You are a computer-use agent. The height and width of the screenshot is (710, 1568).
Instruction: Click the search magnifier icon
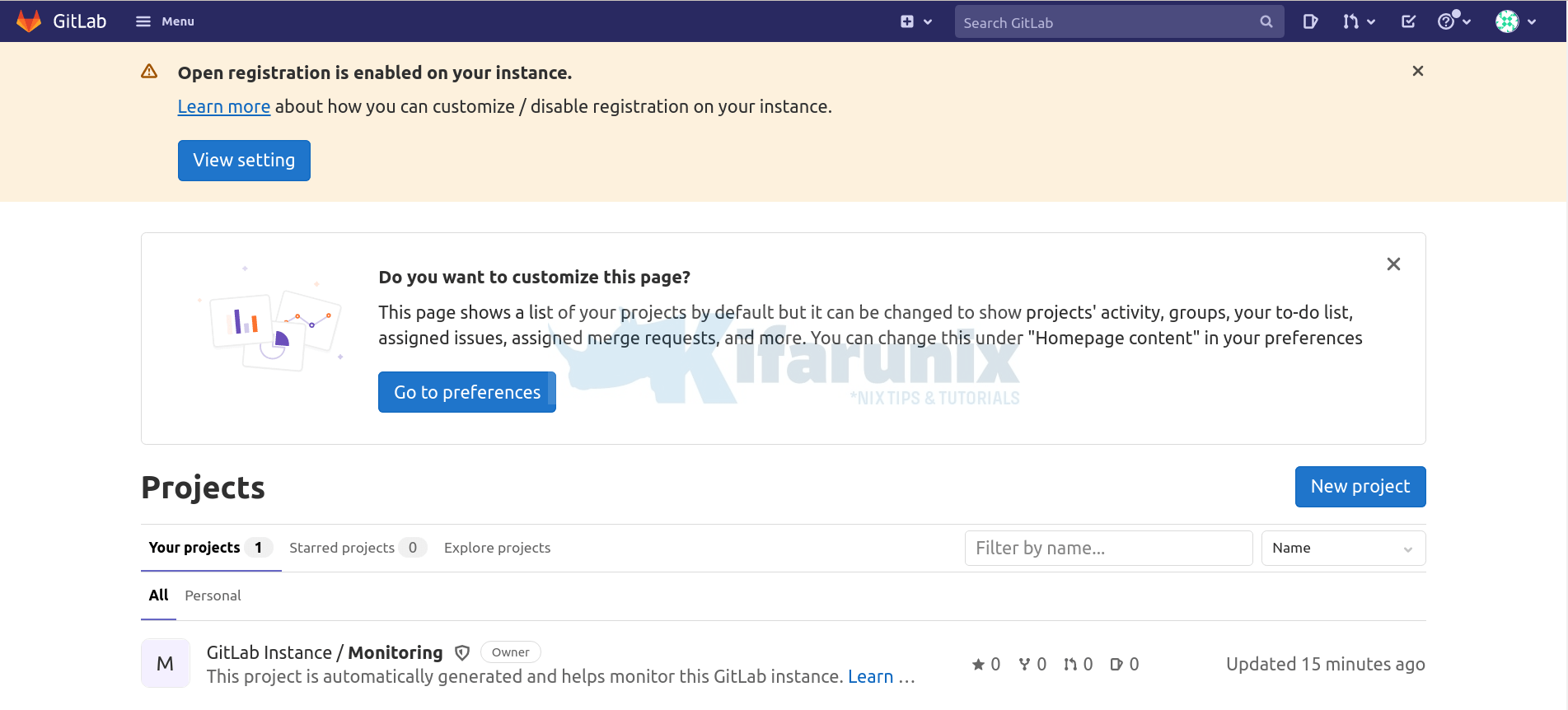pos(1266,22)
